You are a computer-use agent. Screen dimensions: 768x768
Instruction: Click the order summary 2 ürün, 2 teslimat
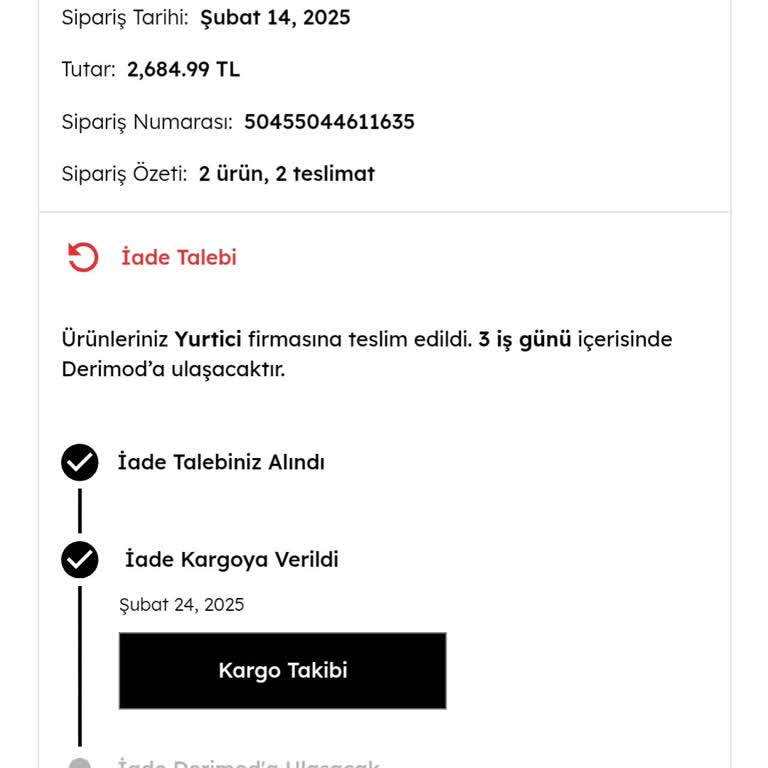point(286,174)
